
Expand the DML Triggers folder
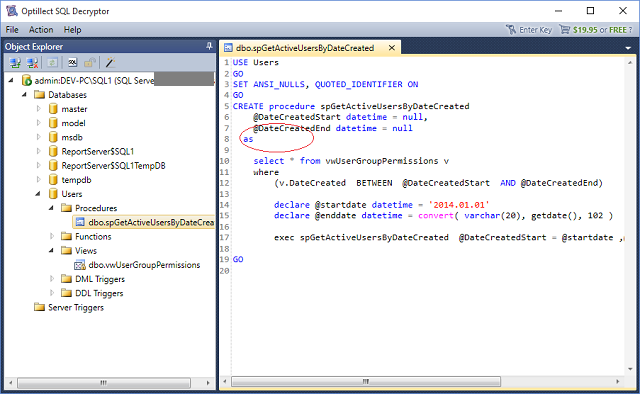pos(52,278)
